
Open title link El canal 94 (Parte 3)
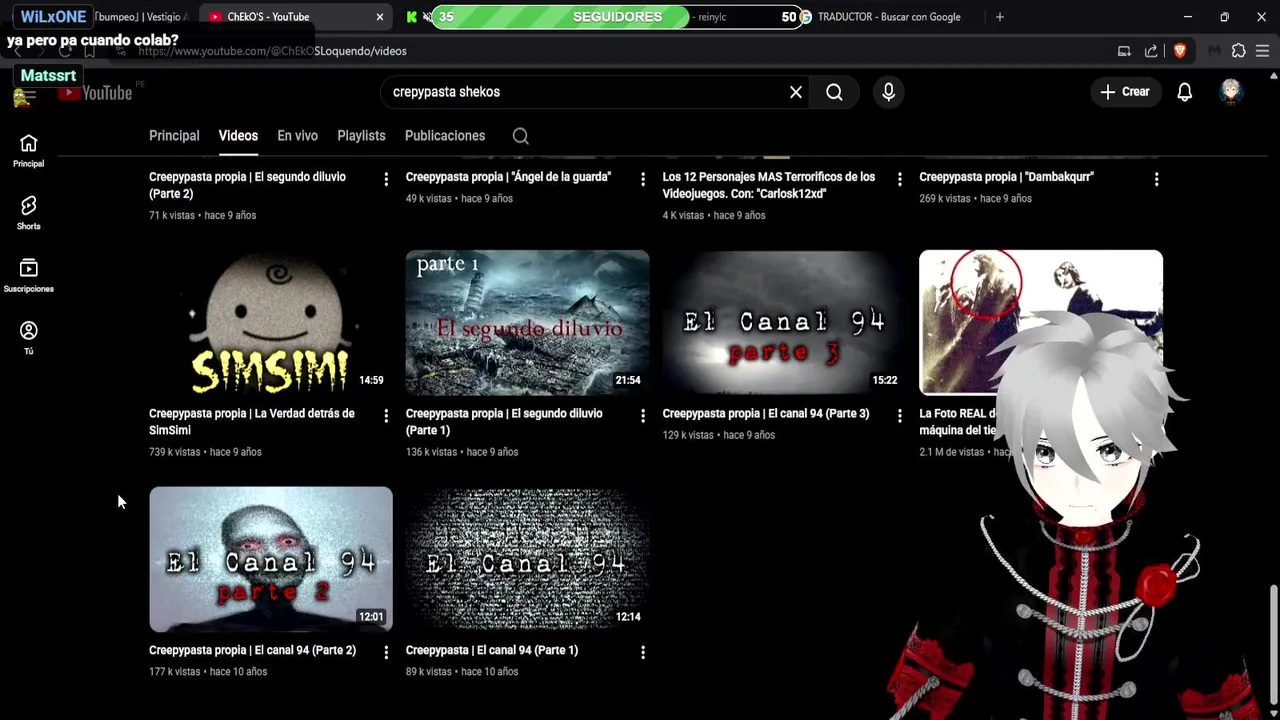(766, 414)
